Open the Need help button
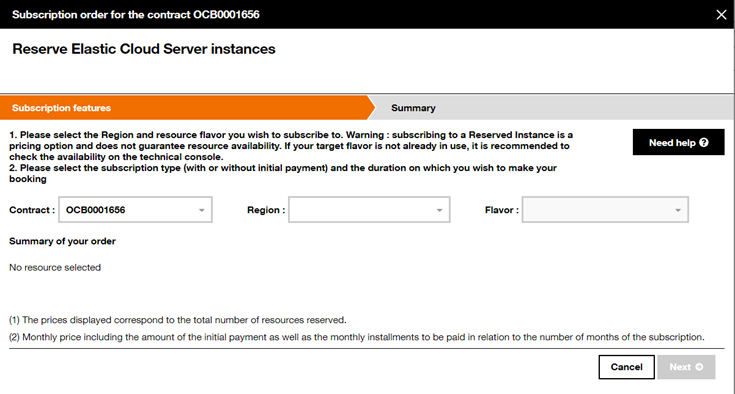This screenshot has height=394, width=735. [x=678, y=142]
